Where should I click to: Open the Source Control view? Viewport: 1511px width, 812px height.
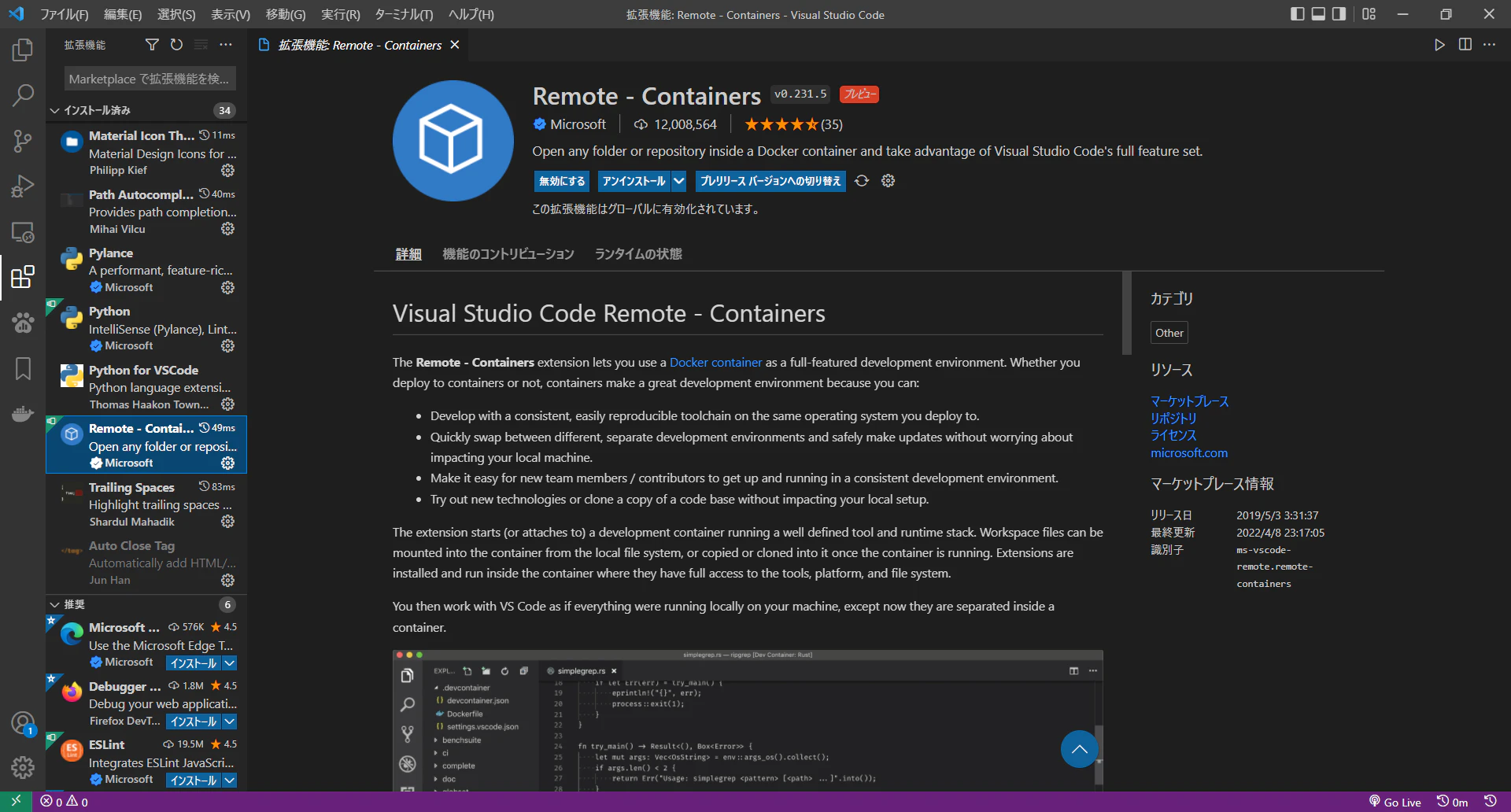click(x=23, y=142)
